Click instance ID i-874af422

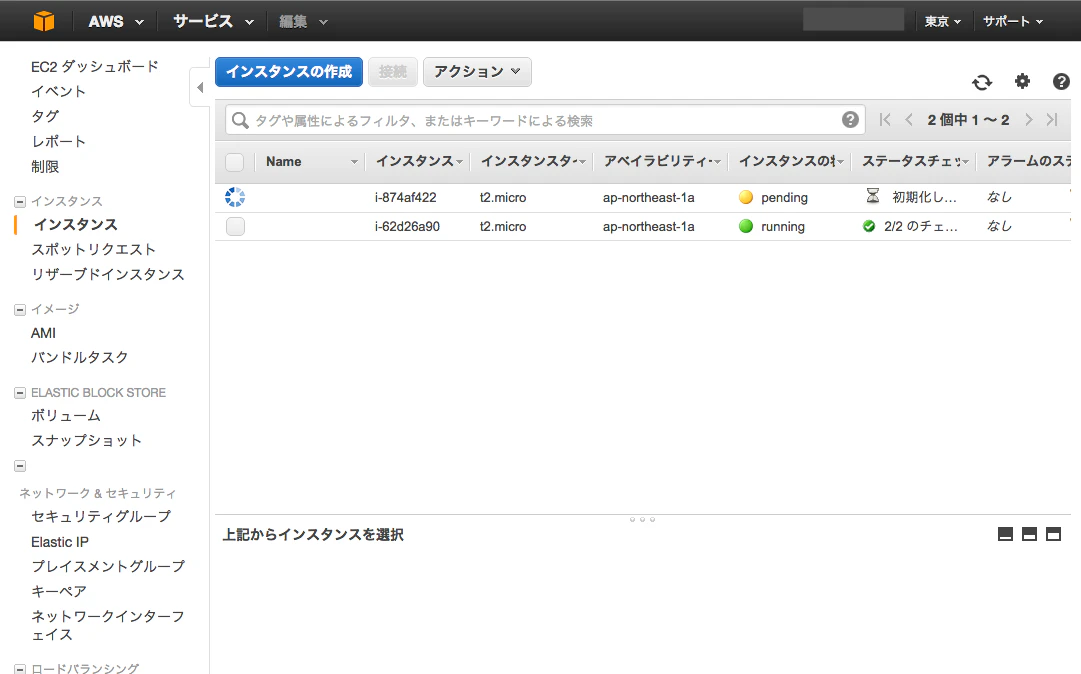click(x=405, y=197)
